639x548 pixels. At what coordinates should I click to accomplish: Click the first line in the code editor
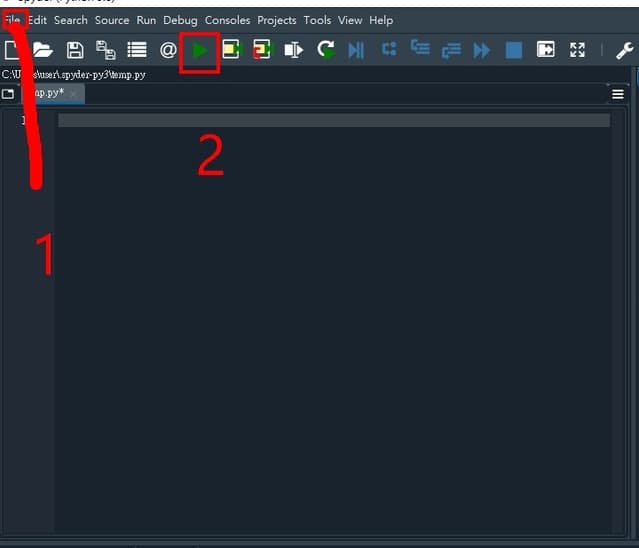coord(330,121)
